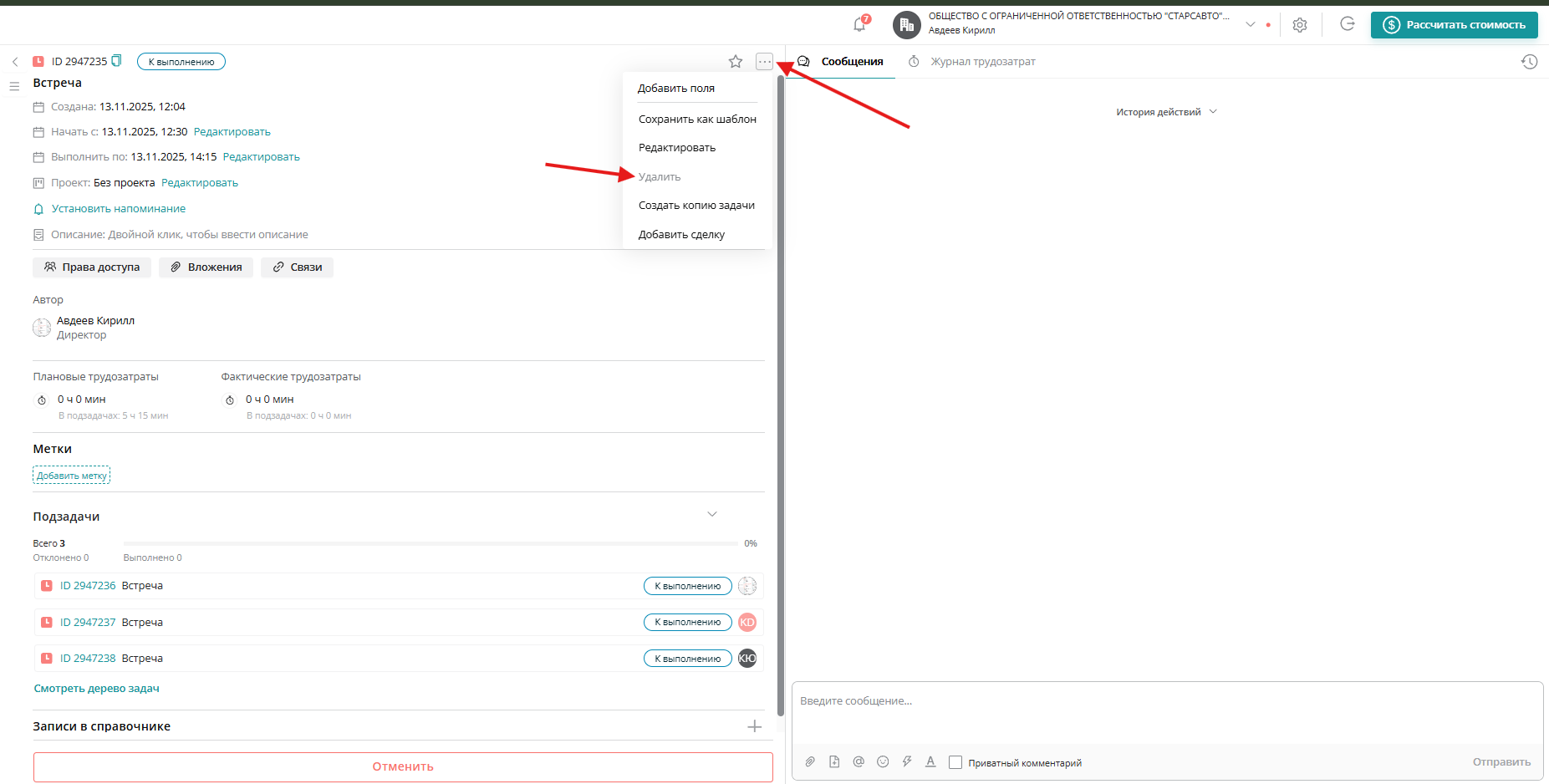Click the task panel vertical scrollbar
This screenshot has height=784, width=1549.
781,397
